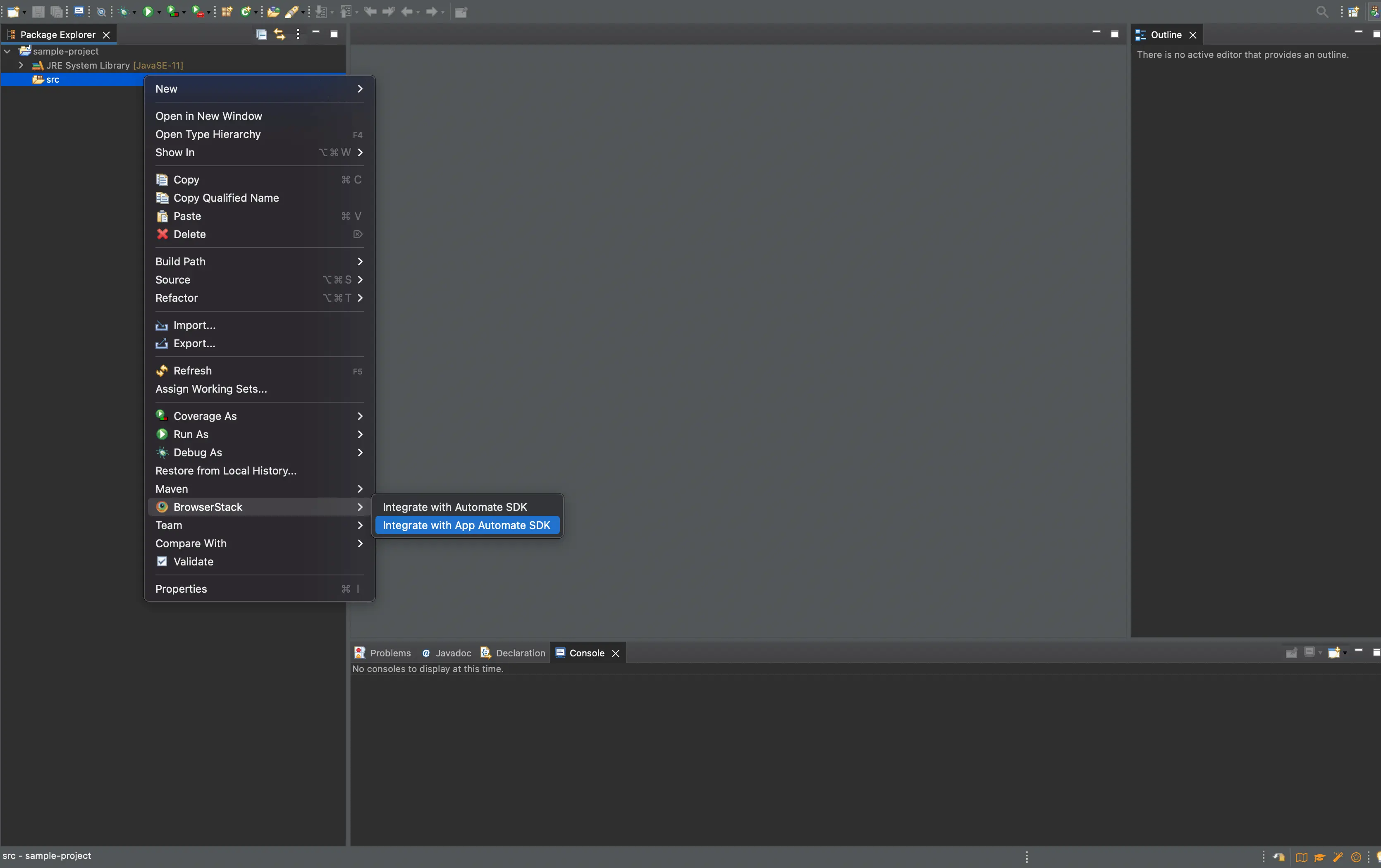Click Properties in the context menu
Image resolution: width=1381 pixels, height=868 pixels.
coord(181,589)
